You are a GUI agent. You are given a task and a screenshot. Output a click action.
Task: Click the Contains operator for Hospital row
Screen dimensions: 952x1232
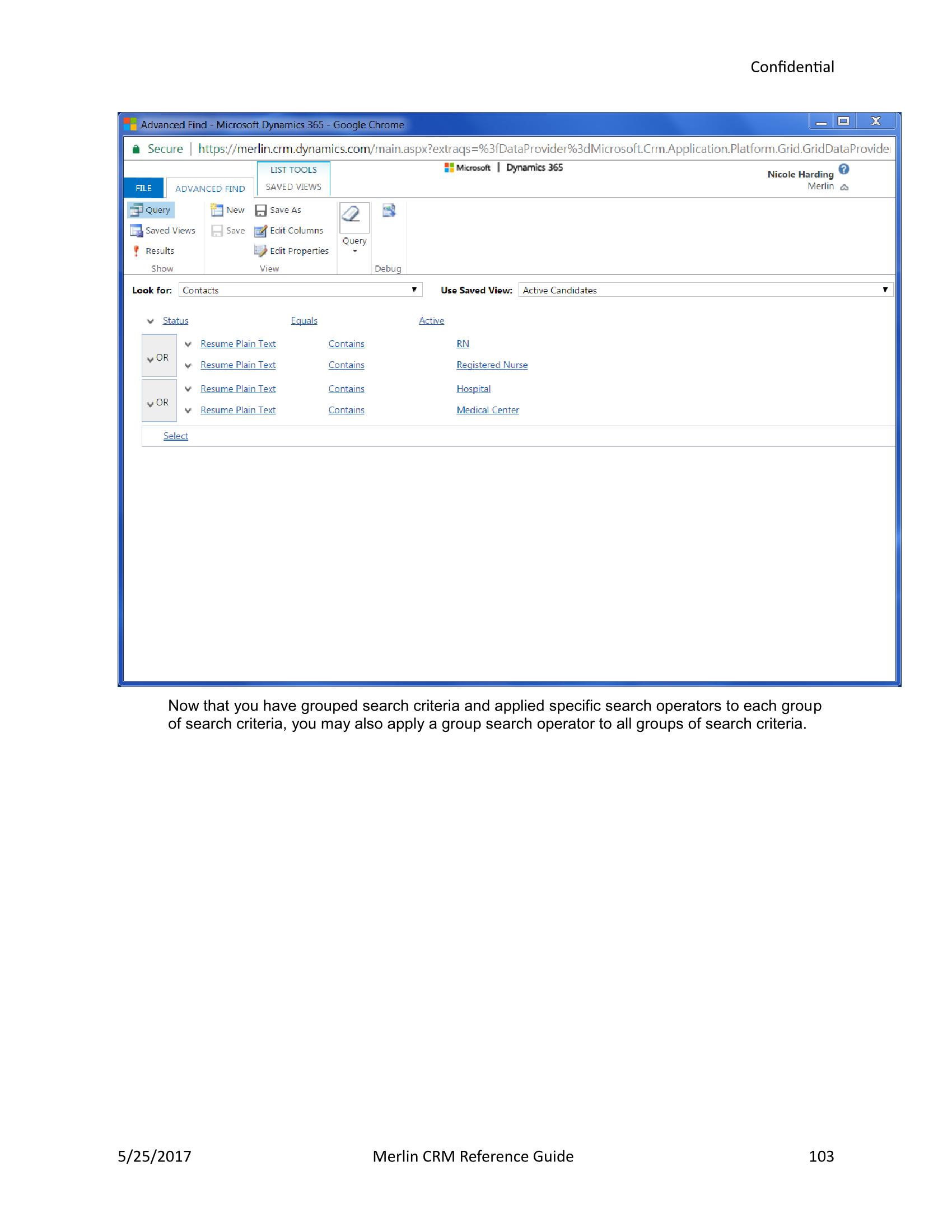pos(346,389)
